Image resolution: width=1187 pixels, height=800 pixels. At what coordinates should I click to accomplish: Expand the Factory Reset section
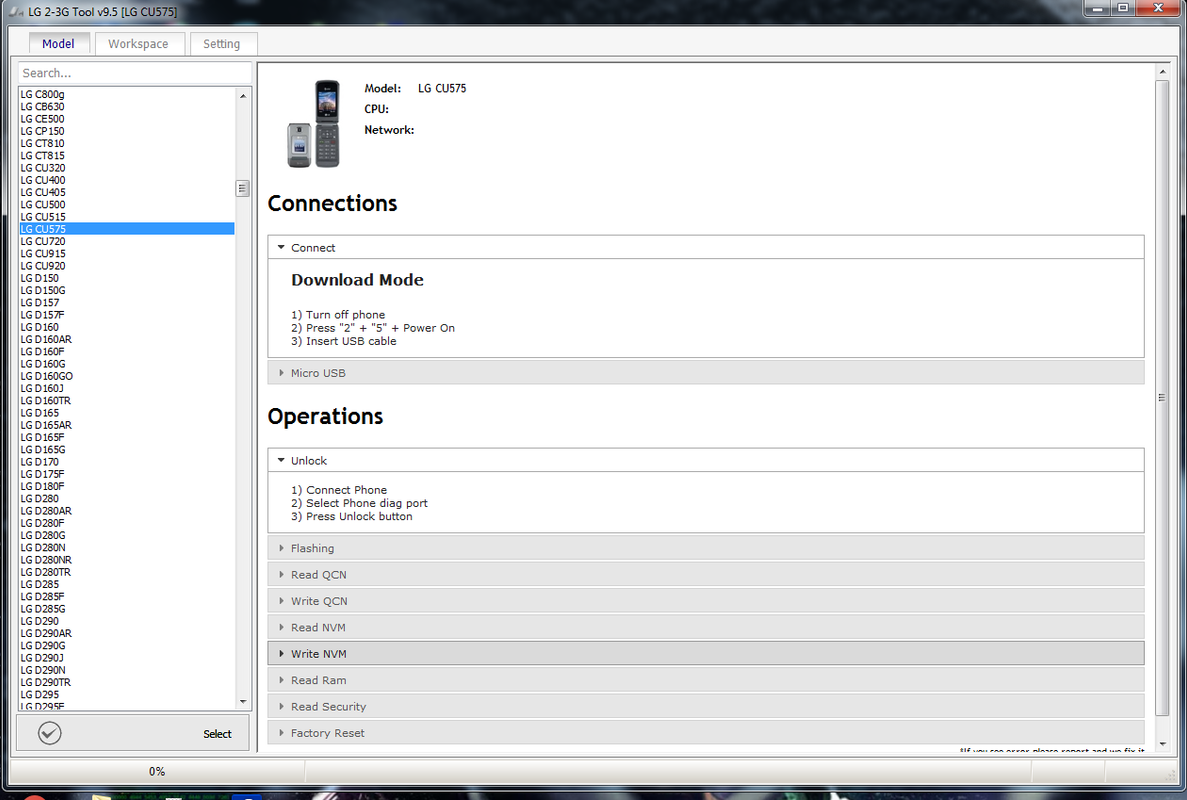(706, 733)
